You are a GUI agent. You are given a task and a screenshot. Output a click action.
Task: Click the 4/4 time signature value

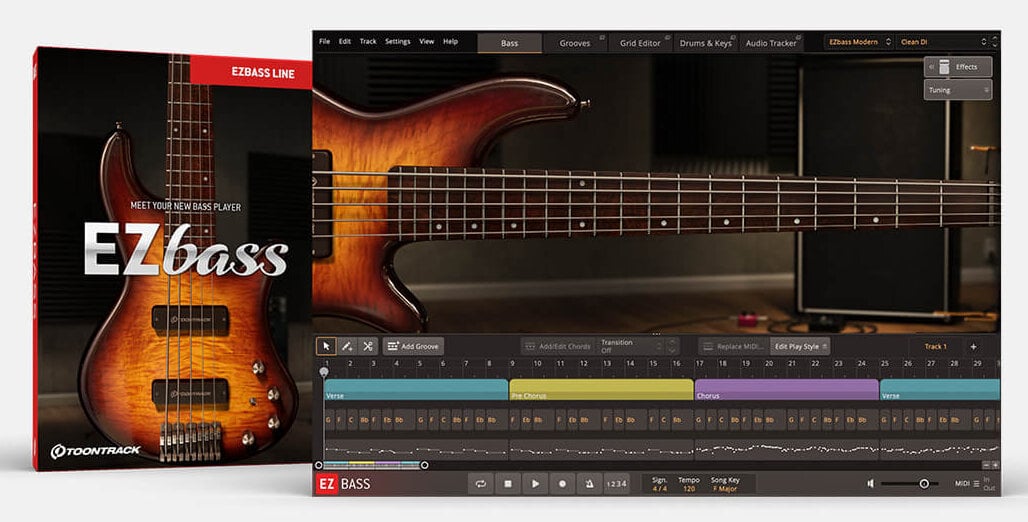click(x=660, y=489)
